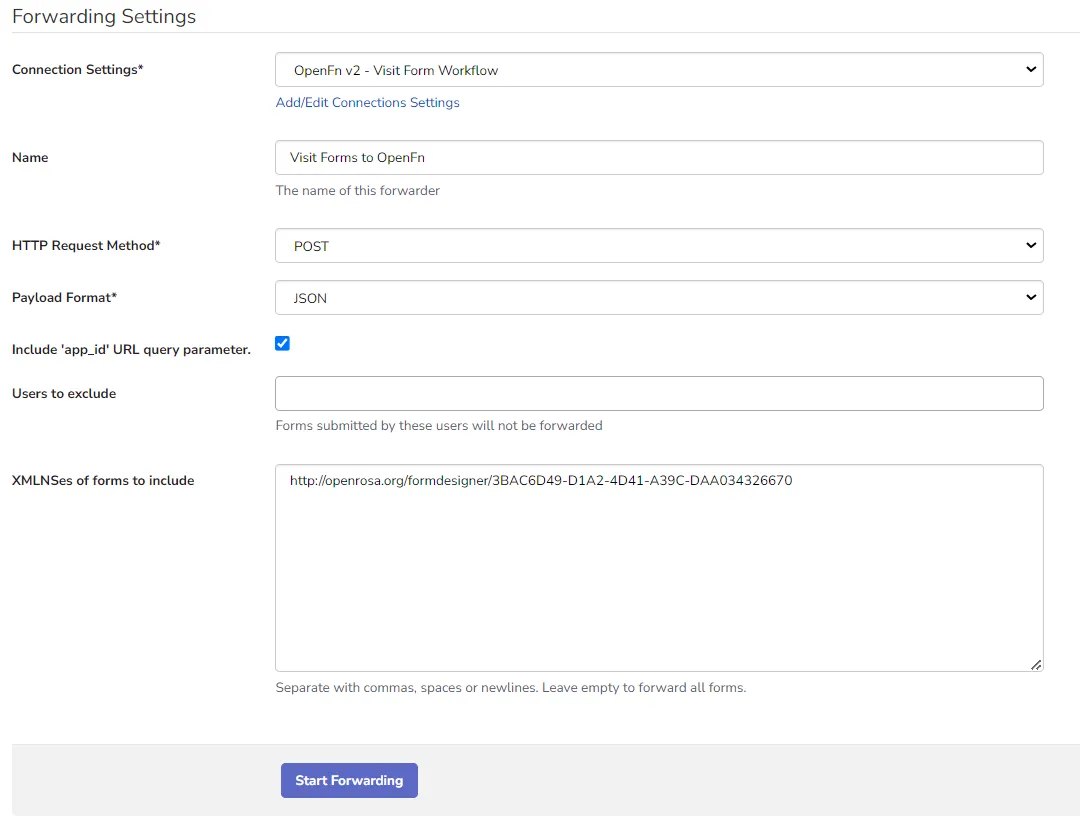Open Add/Edit Connections Settings link
Screen dimensions: 1080x817
pos(367,103)
